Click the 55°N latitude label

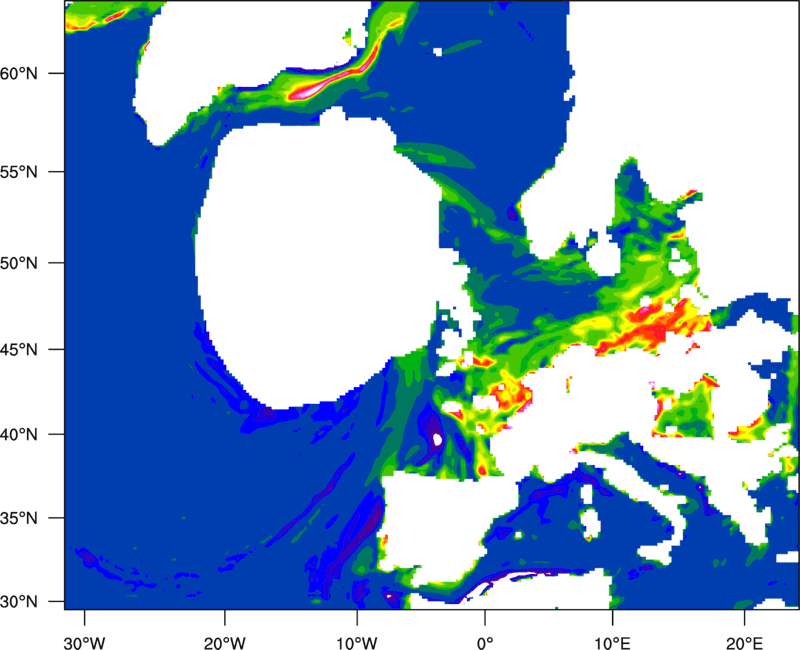(19, 172)
